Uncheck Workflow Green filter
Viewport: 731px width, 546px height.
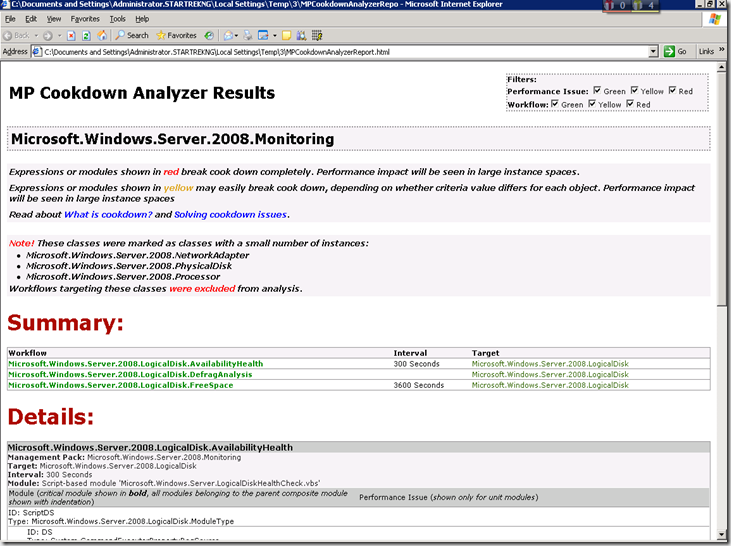[555, 104]
